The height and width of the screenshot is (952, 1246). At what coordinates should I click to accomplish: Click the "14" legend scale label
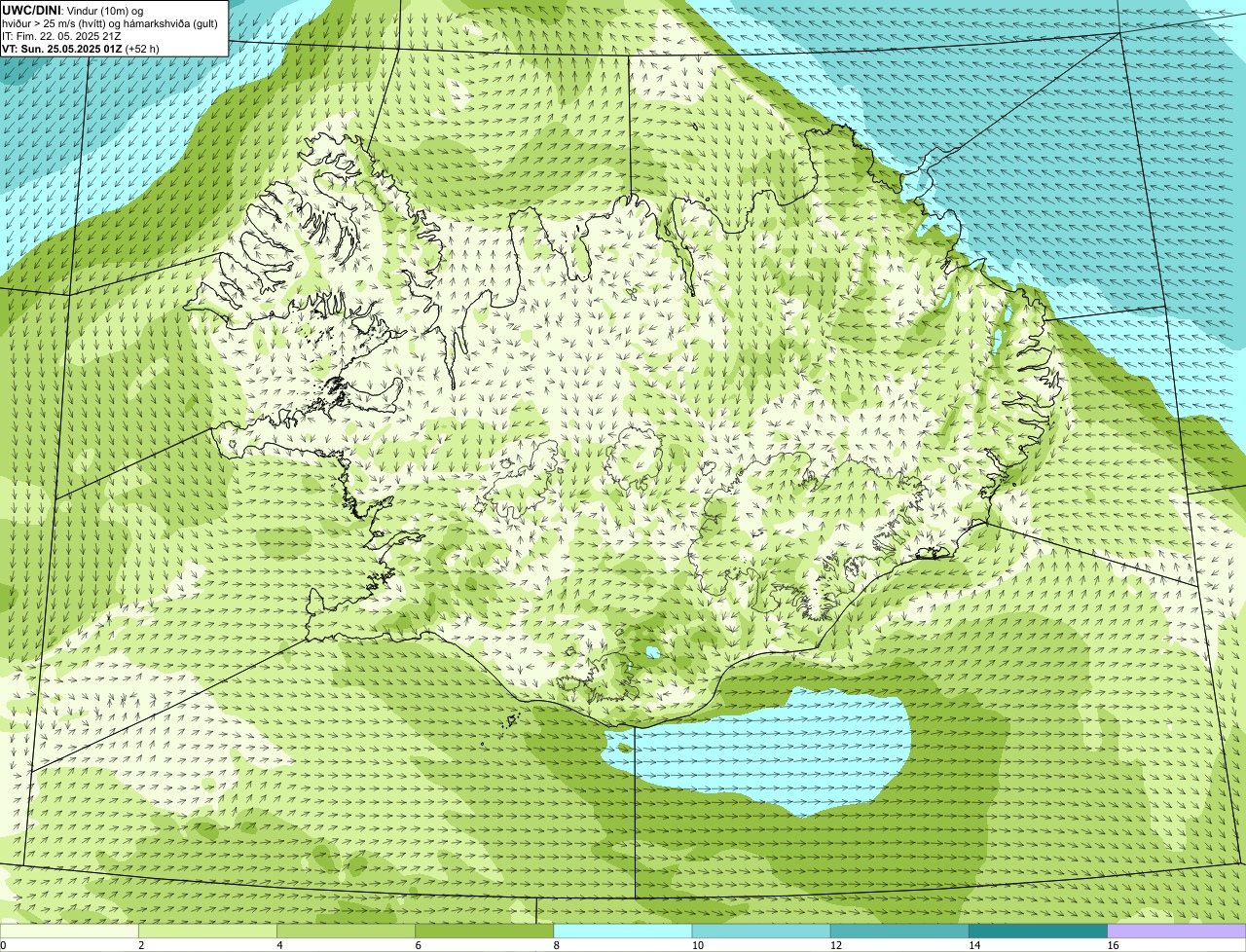[974, 945]
